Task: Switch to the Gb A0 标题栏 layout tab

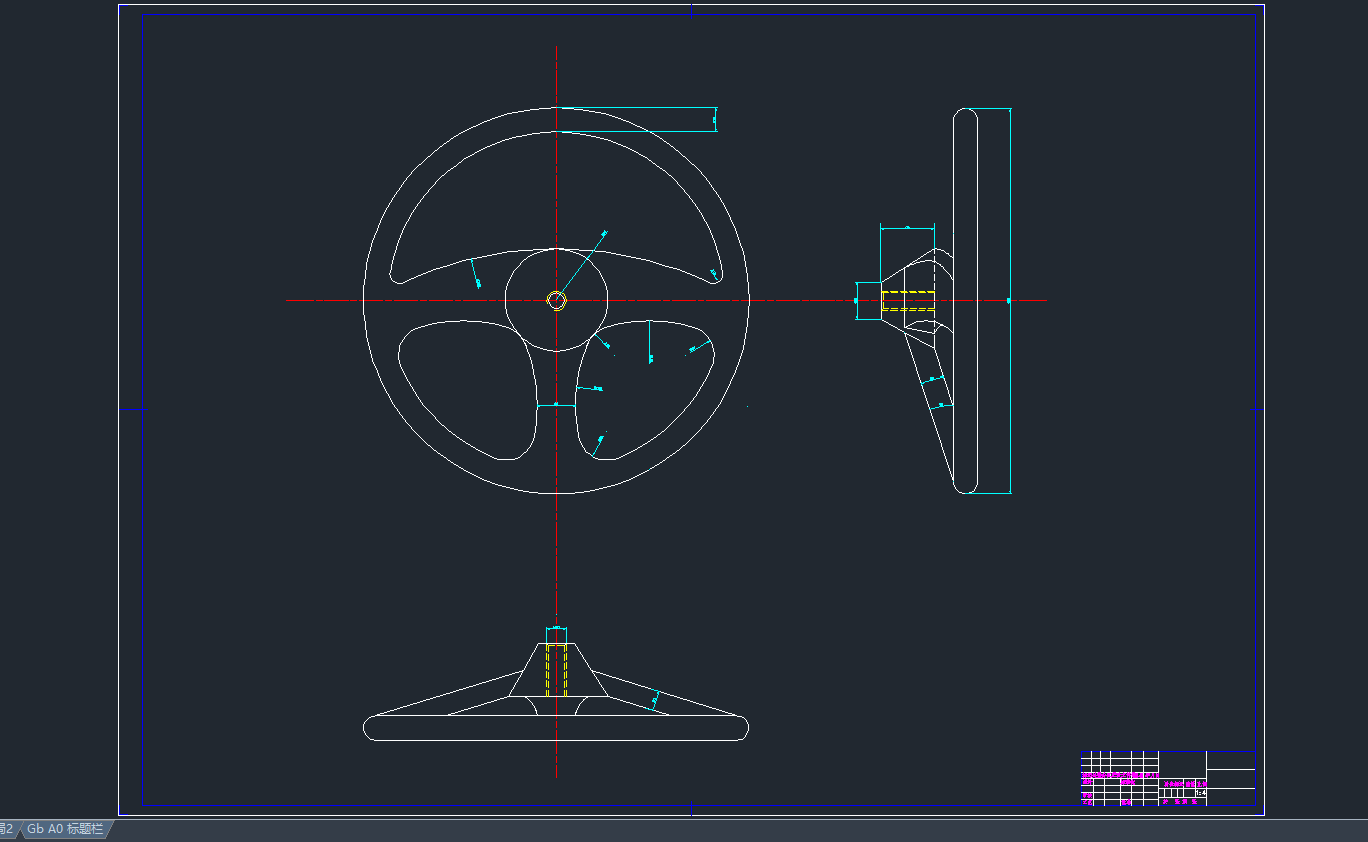Action: pyautogui.click(x=65, y=829)
